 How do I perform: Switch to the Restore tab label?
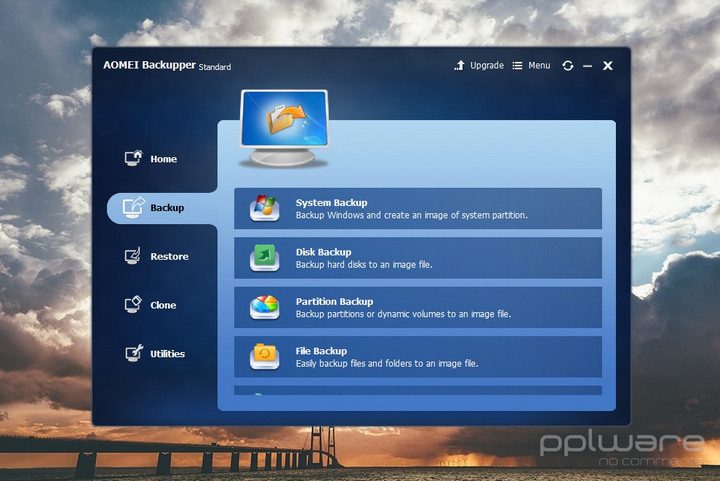click(x=169, y=257)
